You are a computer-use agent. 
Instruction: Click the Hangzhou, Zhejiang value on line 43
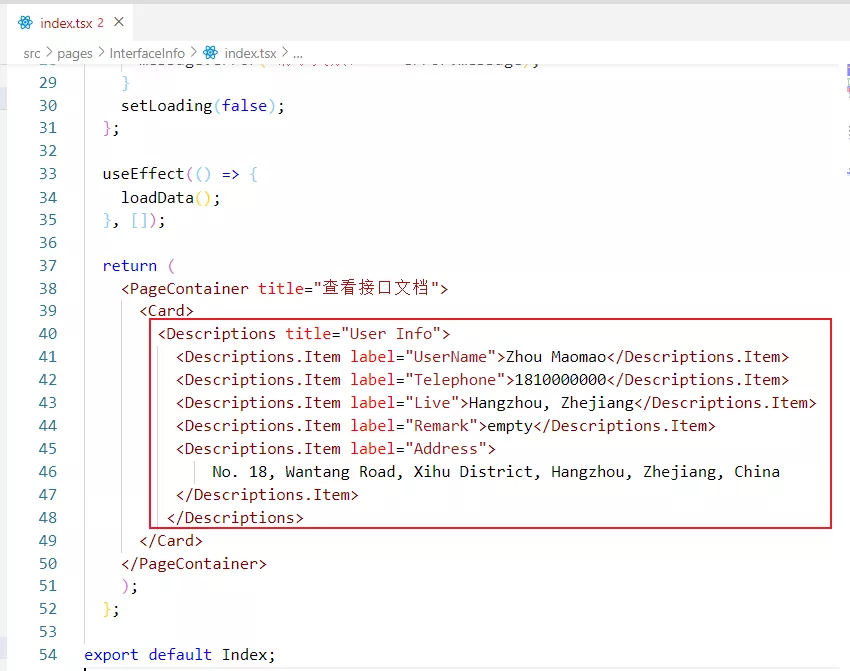click(x=551, y=403)
